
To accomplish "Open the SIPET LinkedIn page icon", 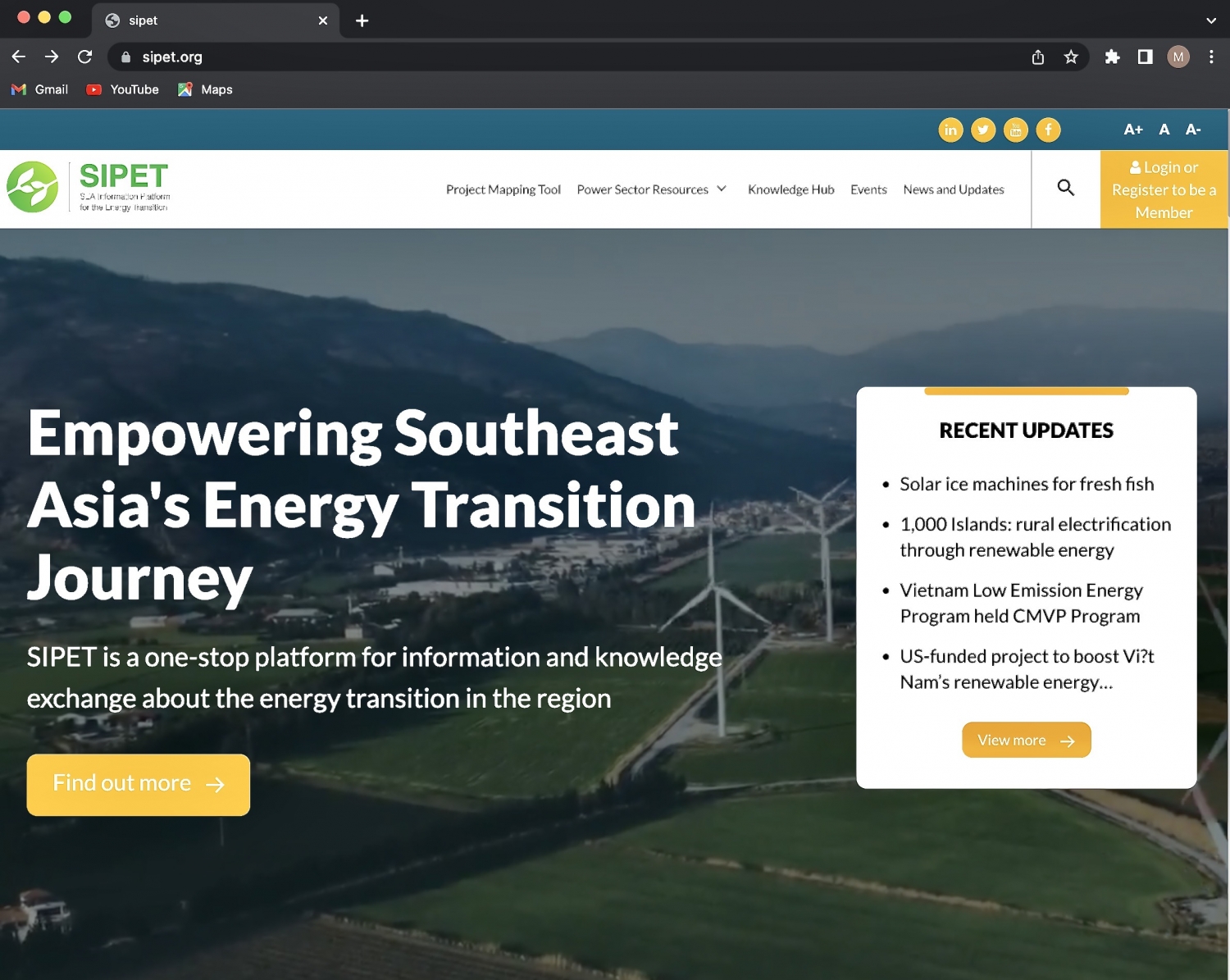I will 950,130.
